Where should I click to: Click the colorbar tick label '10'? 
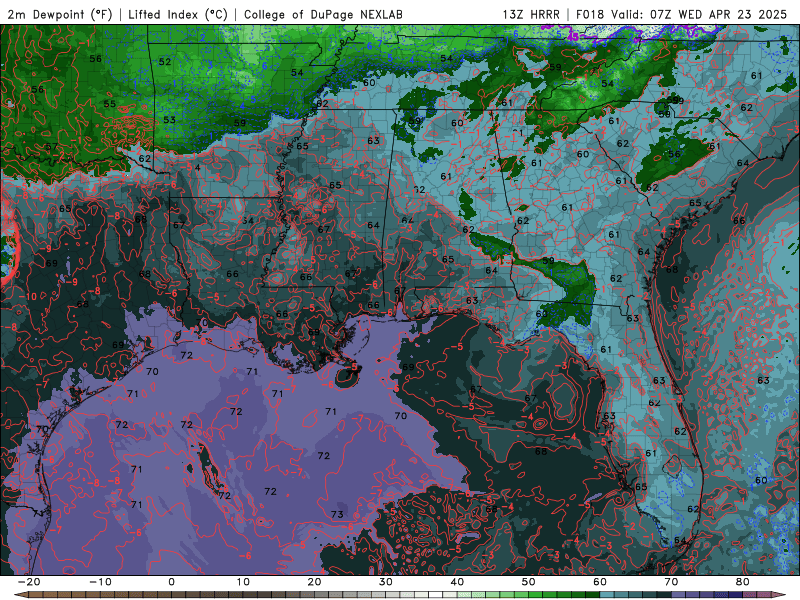click(x=243, y=582)
